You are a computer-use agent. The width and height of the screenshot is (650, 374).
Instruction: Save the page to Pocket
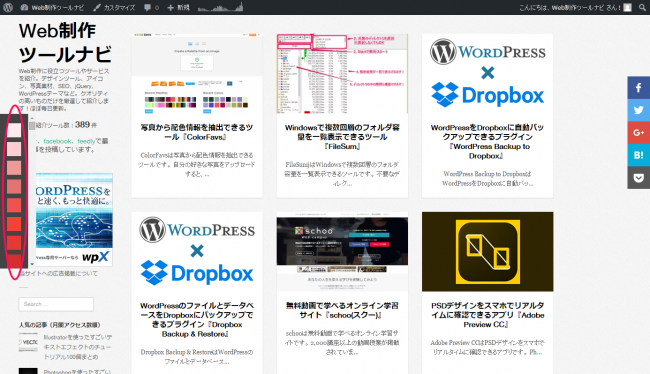(x=638, y=178)
